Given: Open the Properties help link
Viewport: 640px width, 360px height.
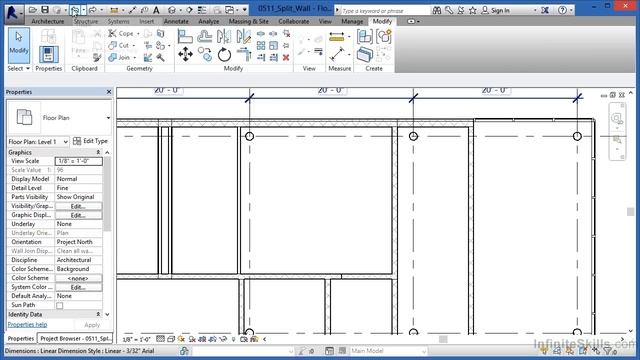Looking at the screenshot, I should coord(27,324).
